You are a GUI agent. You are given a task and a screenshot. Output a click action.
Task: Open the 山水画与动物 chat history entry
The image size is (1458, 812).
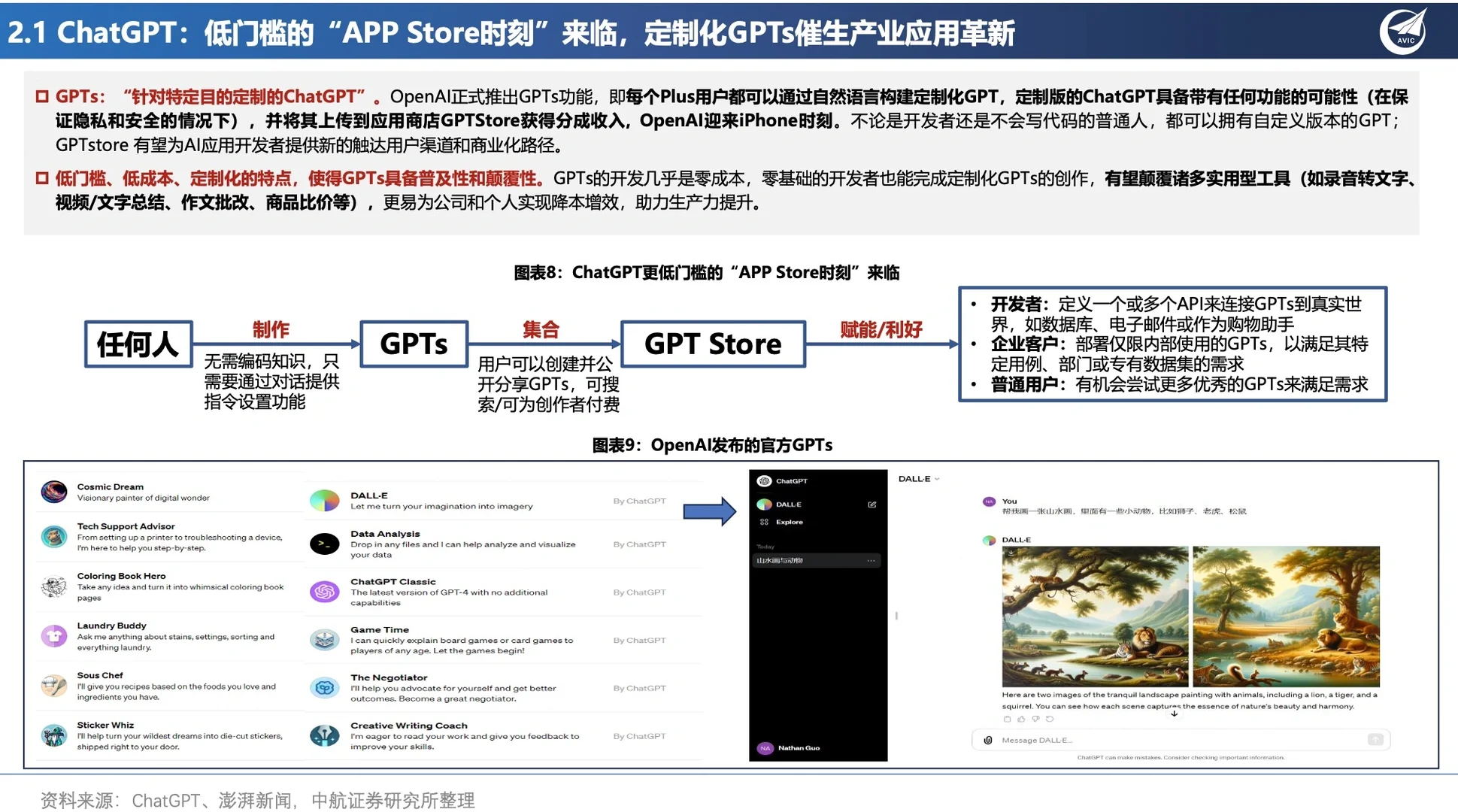point(817,561)
